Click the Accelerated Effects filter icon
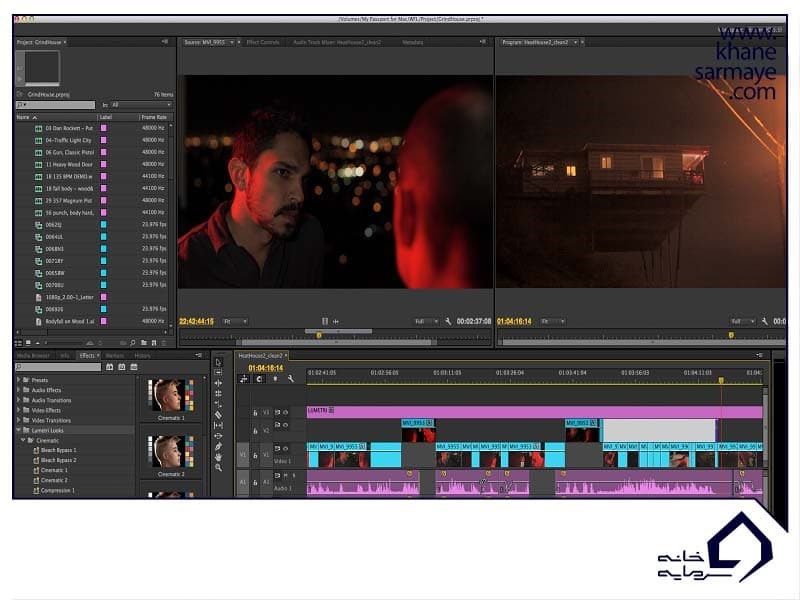 [109, 367]
